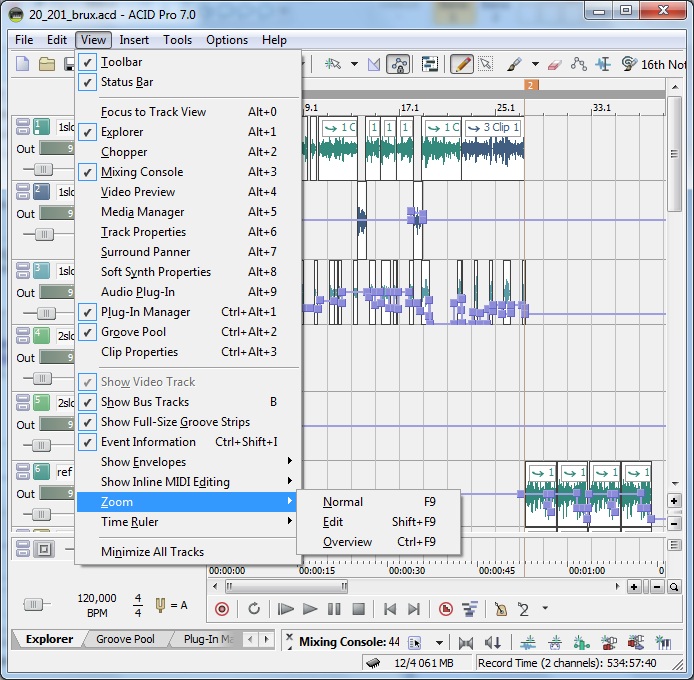Click the Record button in transport bar

(x=222, y=608)
